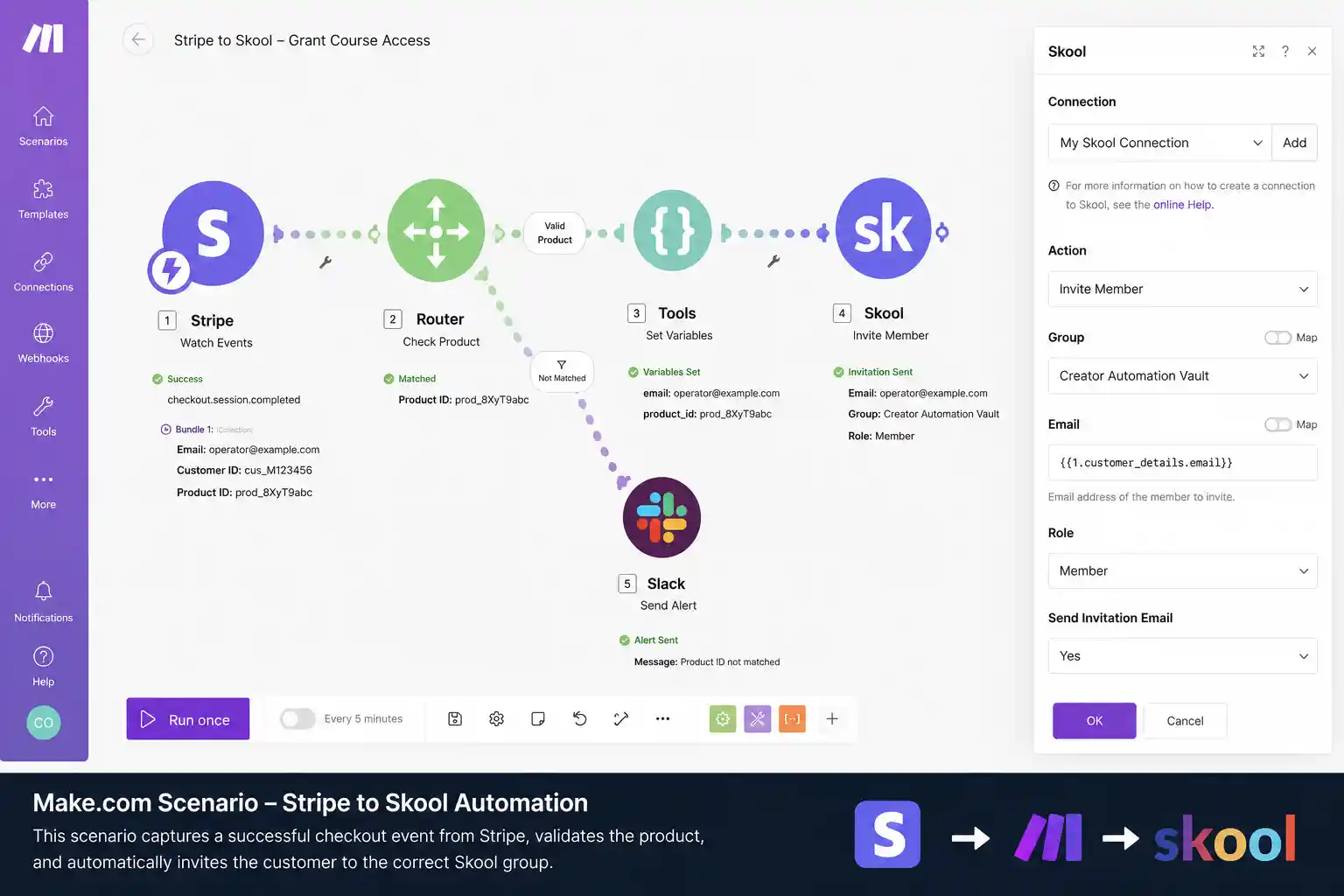Image resolution: width=1344 pixels, height=896 pixels.
Task: Click the Skool panel help question mark
Action: point(1285,52)
